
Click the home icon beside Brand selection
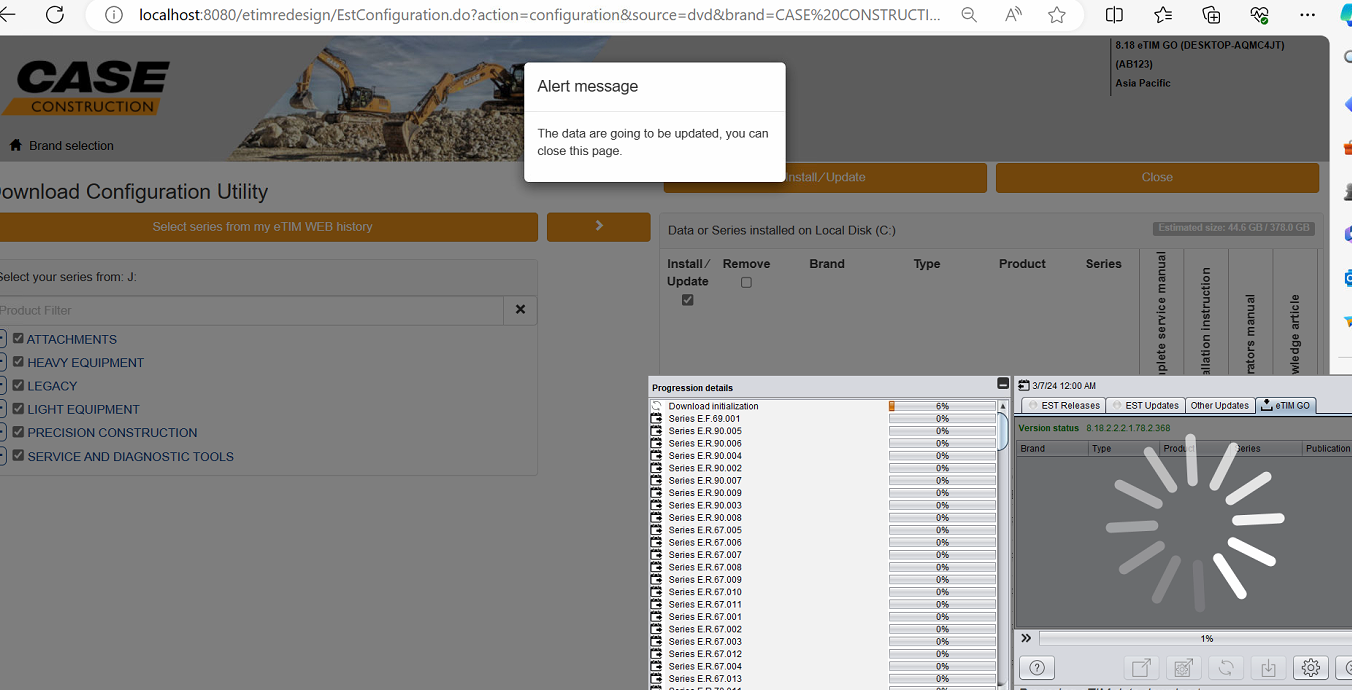16,145
